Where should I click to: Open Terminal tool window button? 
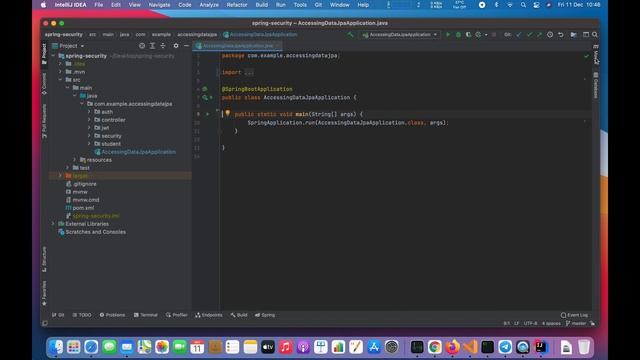146,315
